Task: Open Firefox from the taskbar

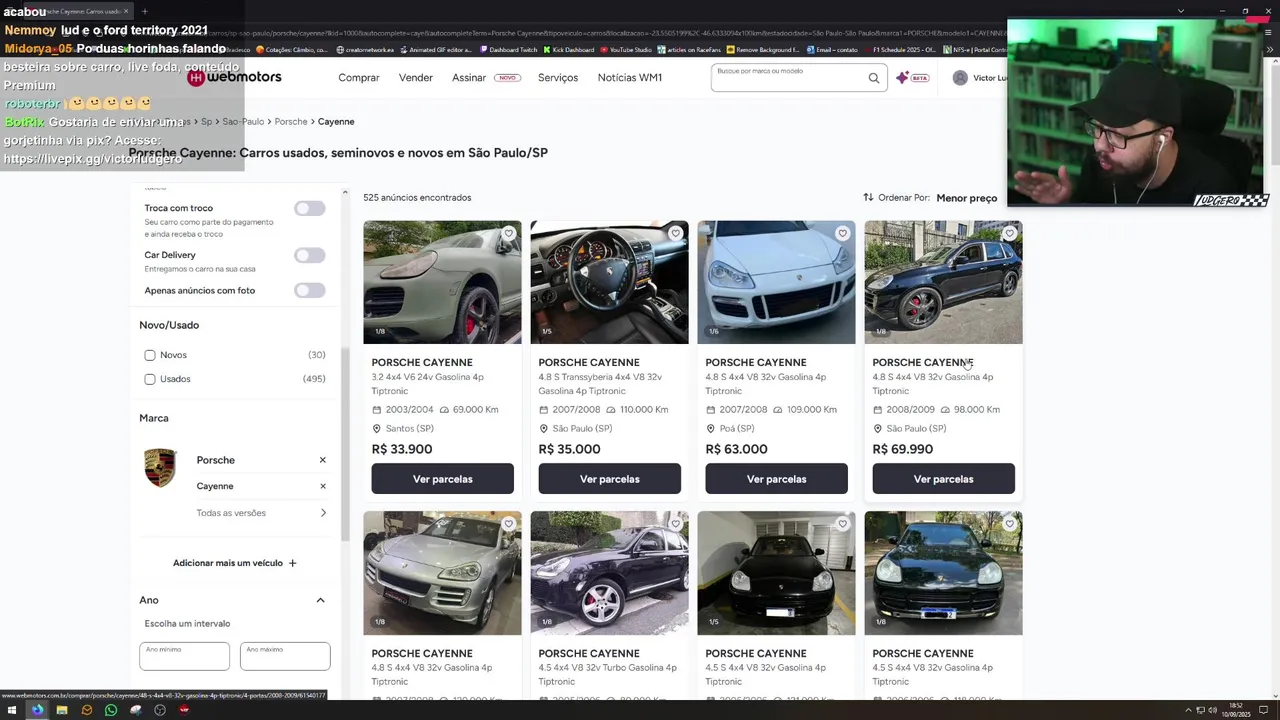Action: point(37,710)
